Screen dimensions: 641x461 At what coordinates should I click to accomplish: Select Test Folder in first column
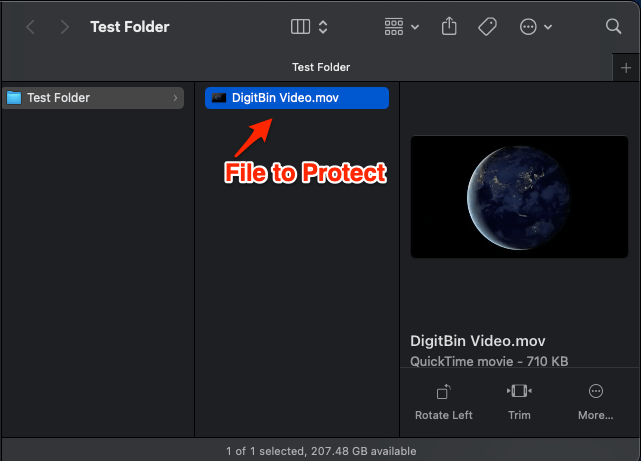(x=58, y=98)
